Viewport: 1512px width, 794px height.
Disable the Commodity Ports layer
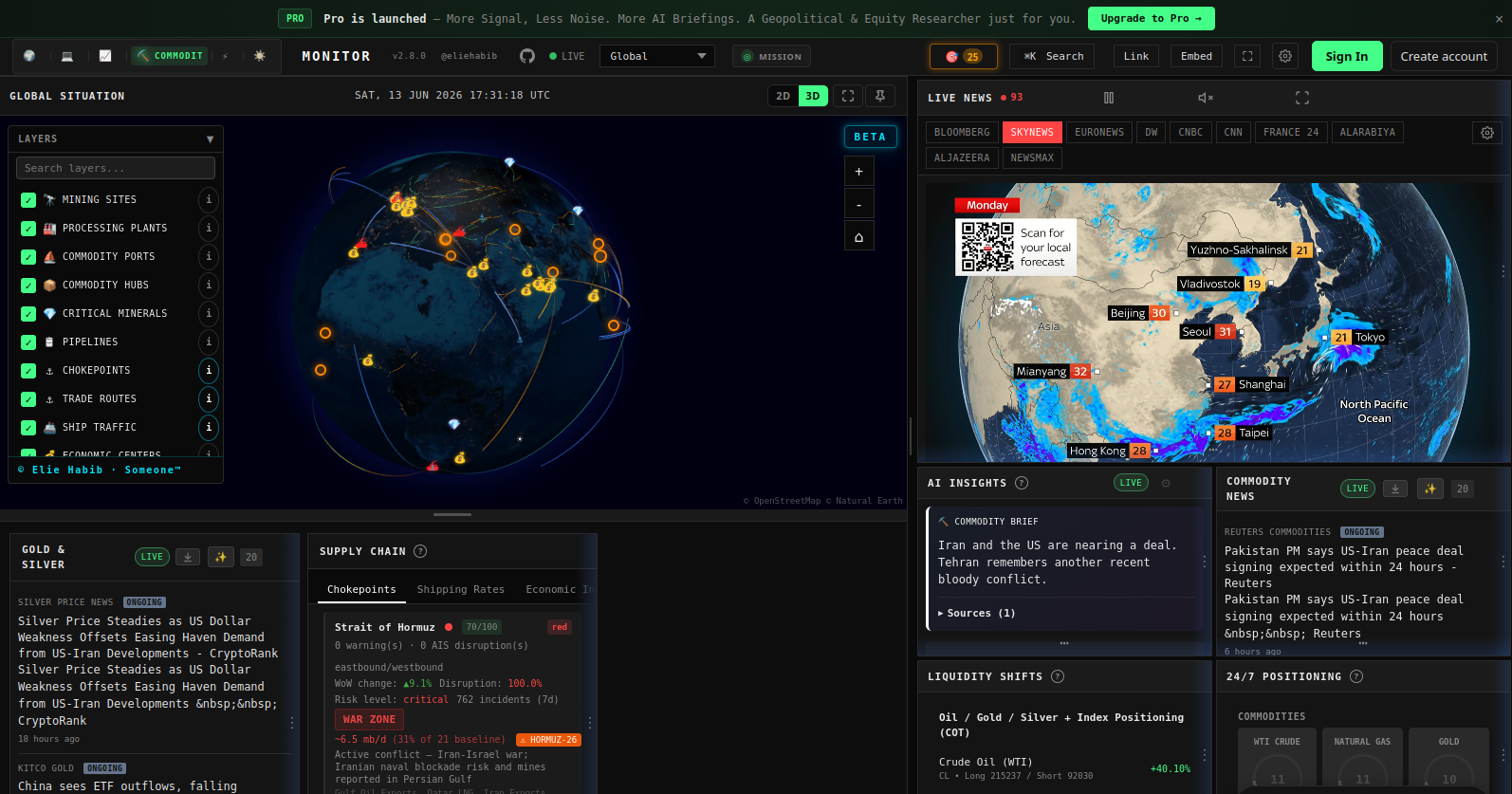28,257
